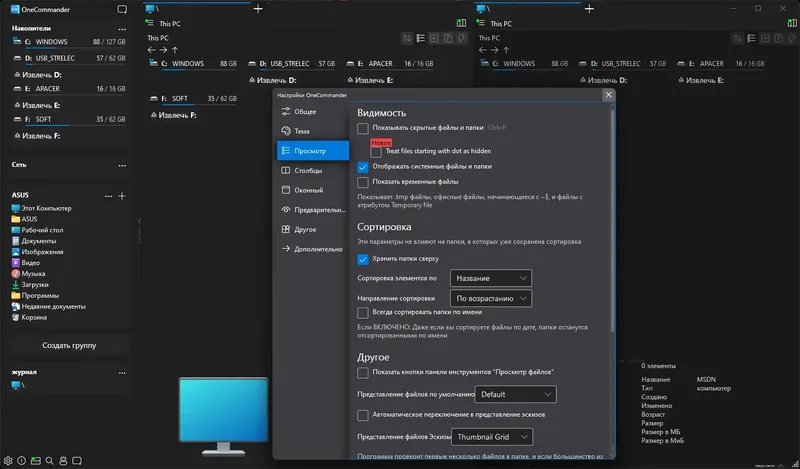Click the back arrow in left pane
Screen dimensions: 800x469
[151, 49]
